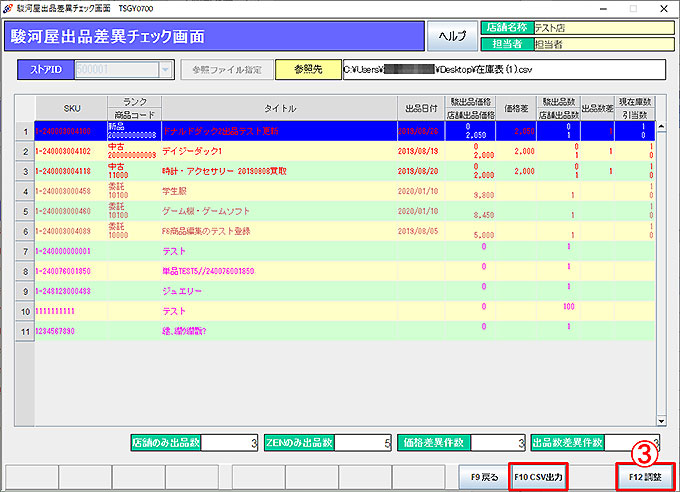Click the タイトル column header
680x492 pixels.
[278, 107]
